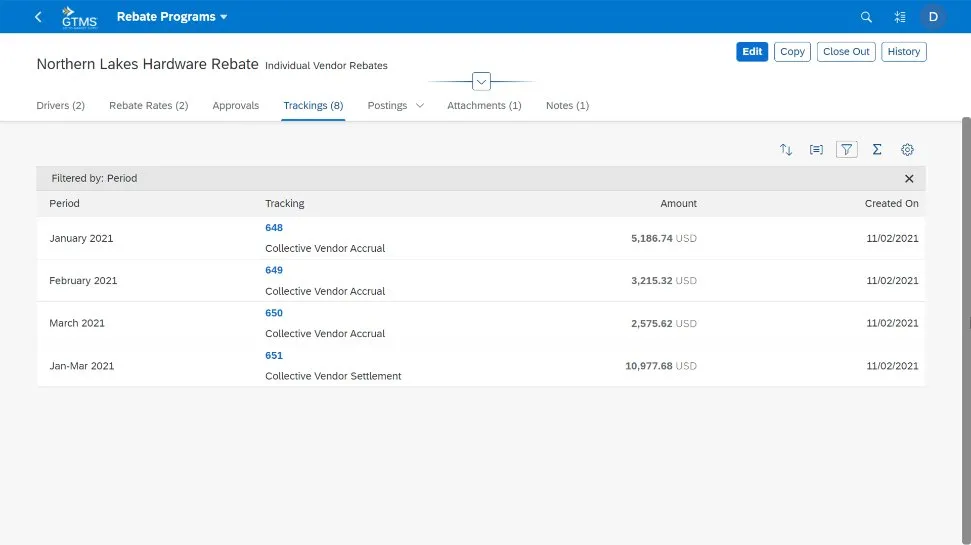Open the group settings icon
971x545 pixels.
(816, 150)
